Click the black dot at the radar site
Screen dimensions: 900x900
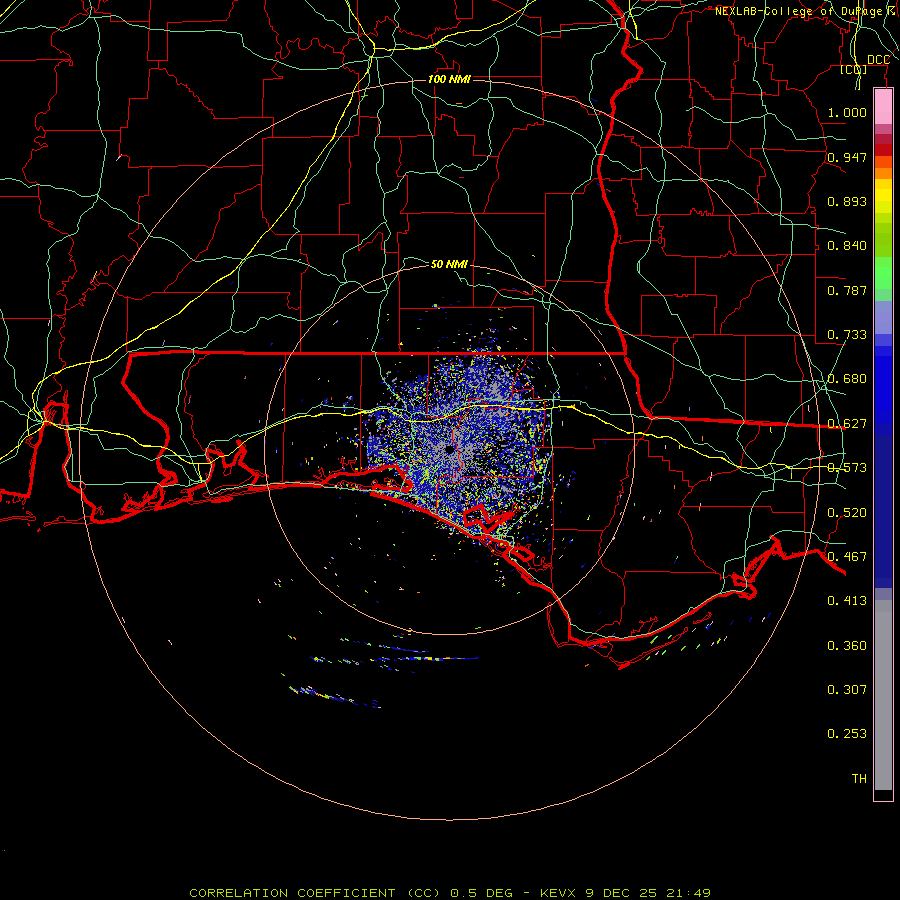(x=449, y=450)
